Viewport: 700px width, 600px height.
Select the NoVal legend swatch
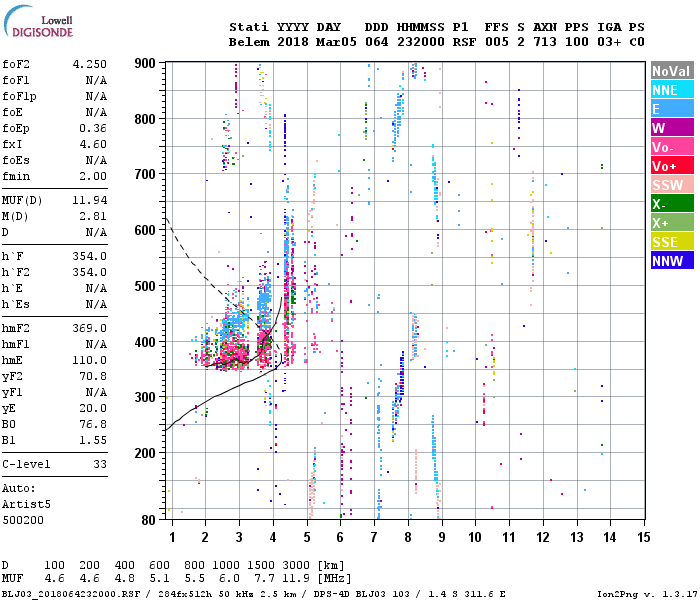(x=672, y=71)
